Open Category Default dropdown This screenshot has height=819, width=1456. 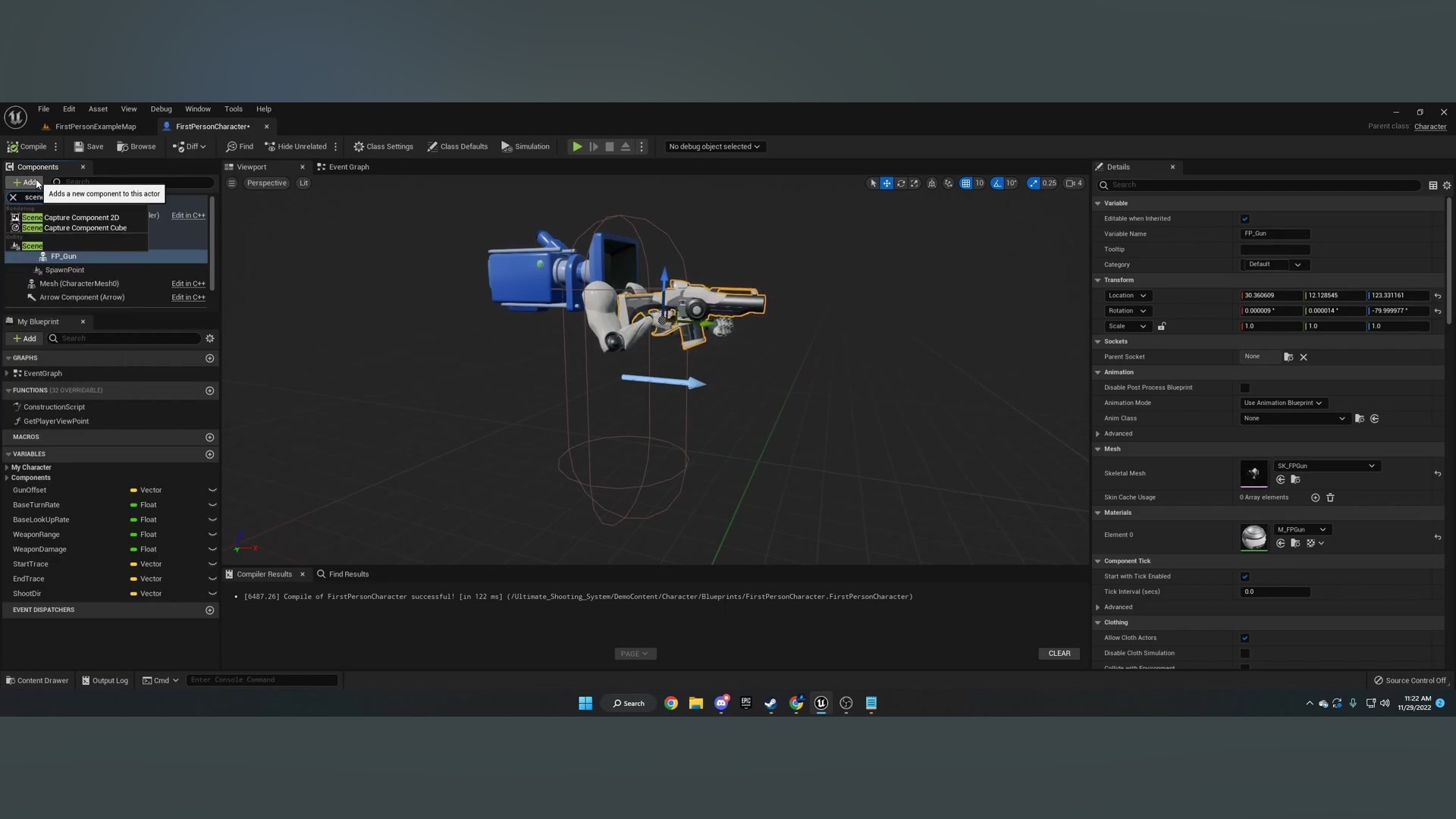[1275, 265]
